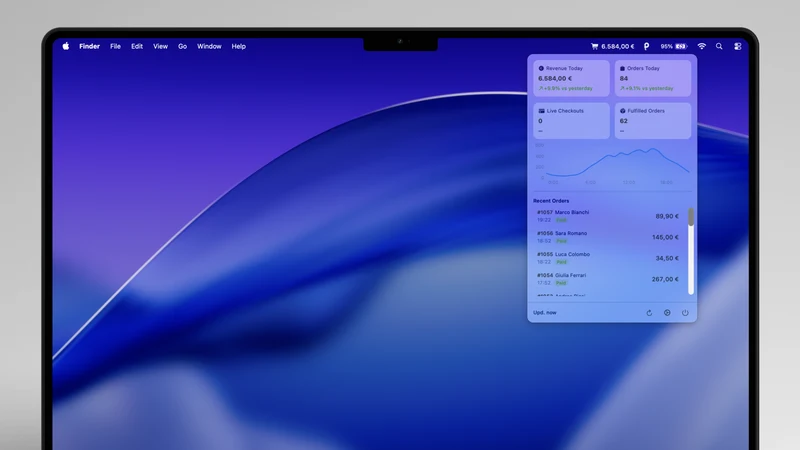The width and height of the screenshot is (800, 450).
Task: Click the Recent Orders scrollbar thumb
Action: (691, 217)
